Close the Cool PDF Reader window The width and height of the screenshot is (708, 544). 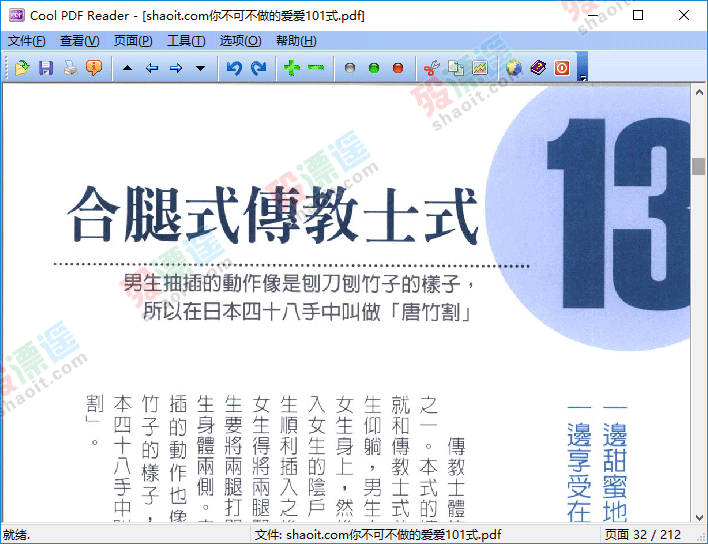[684, 15]
